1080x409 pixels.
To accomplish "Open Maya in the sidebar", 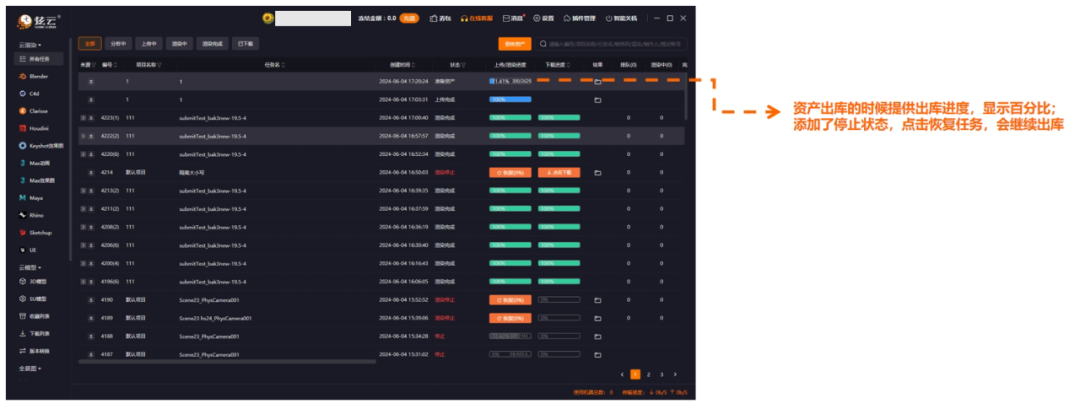I will pyautogui.click(x=31, y=198).
